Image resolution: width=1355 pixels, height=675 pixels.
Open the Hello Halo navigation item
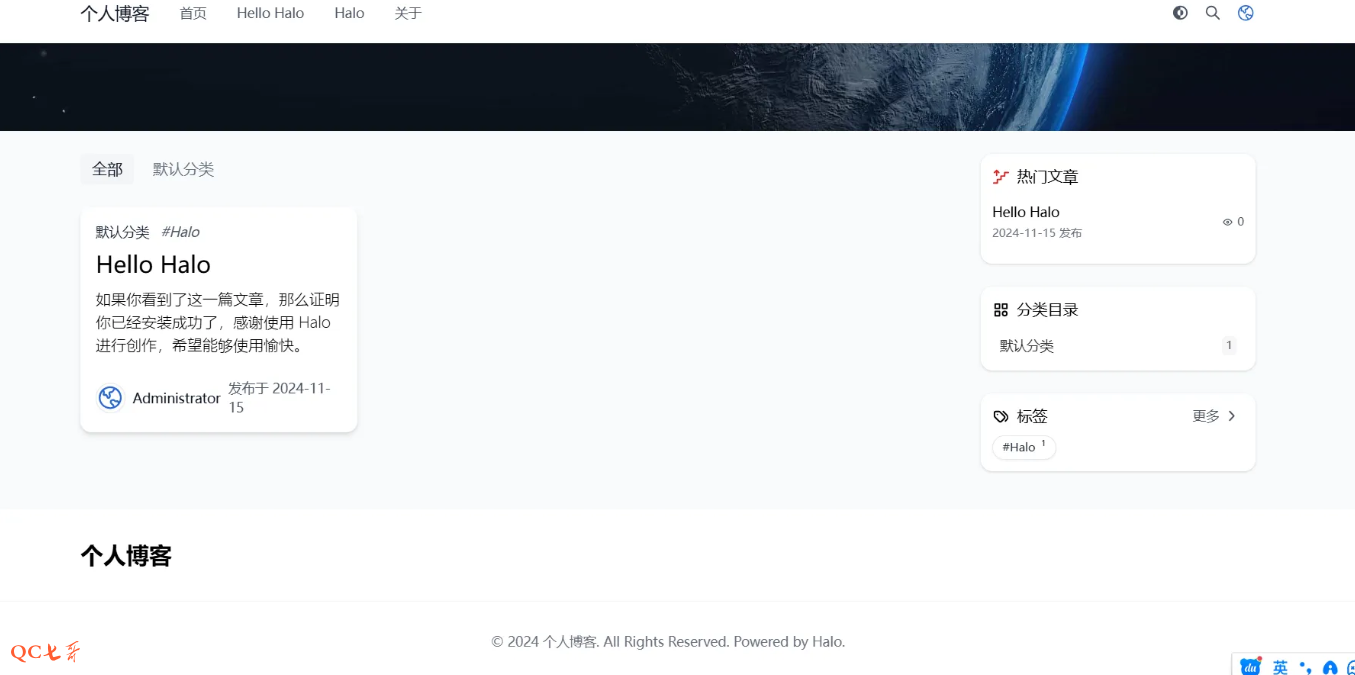point(270,13)
